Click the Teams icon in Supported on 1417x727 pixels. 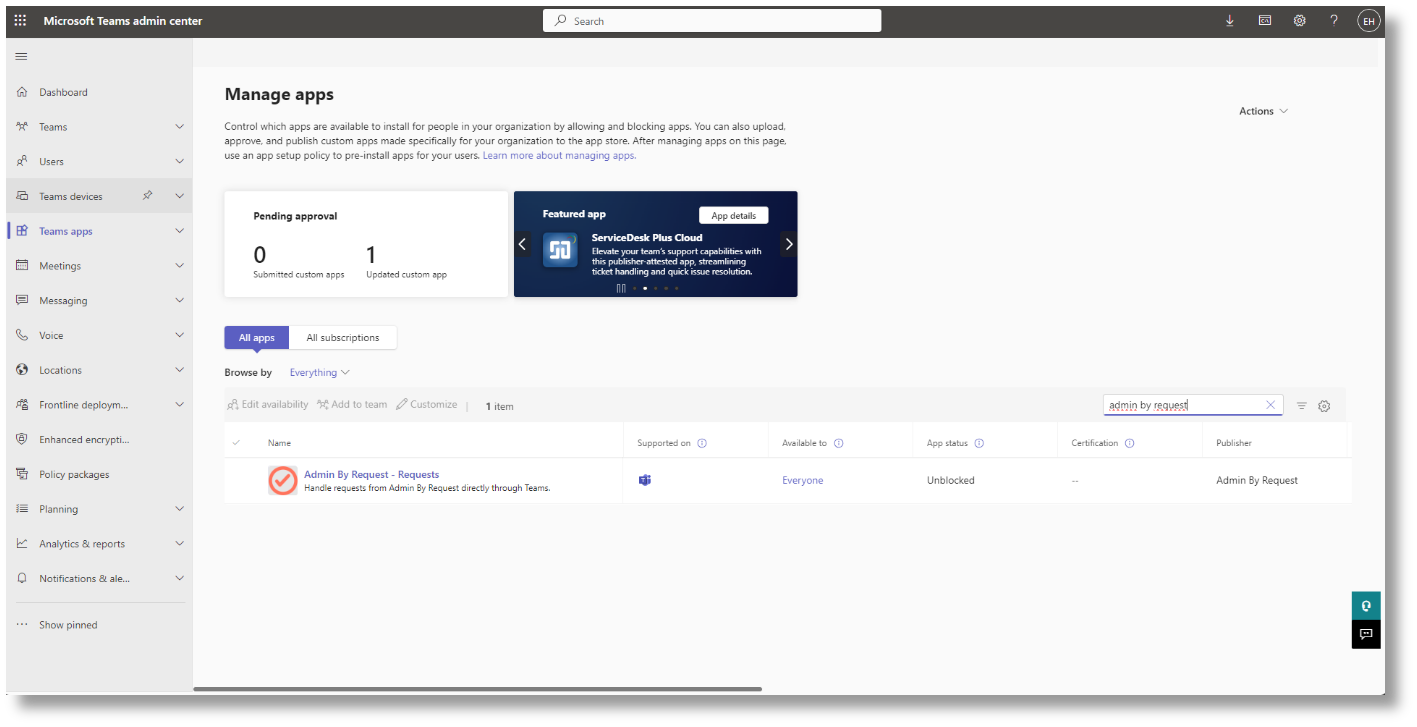tap(645, 480)
